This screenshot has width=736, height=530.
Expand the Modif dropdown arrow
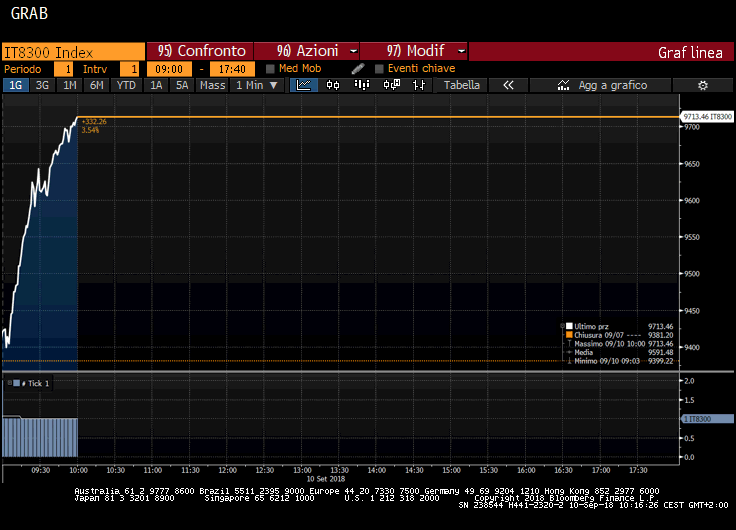(461, 51)
